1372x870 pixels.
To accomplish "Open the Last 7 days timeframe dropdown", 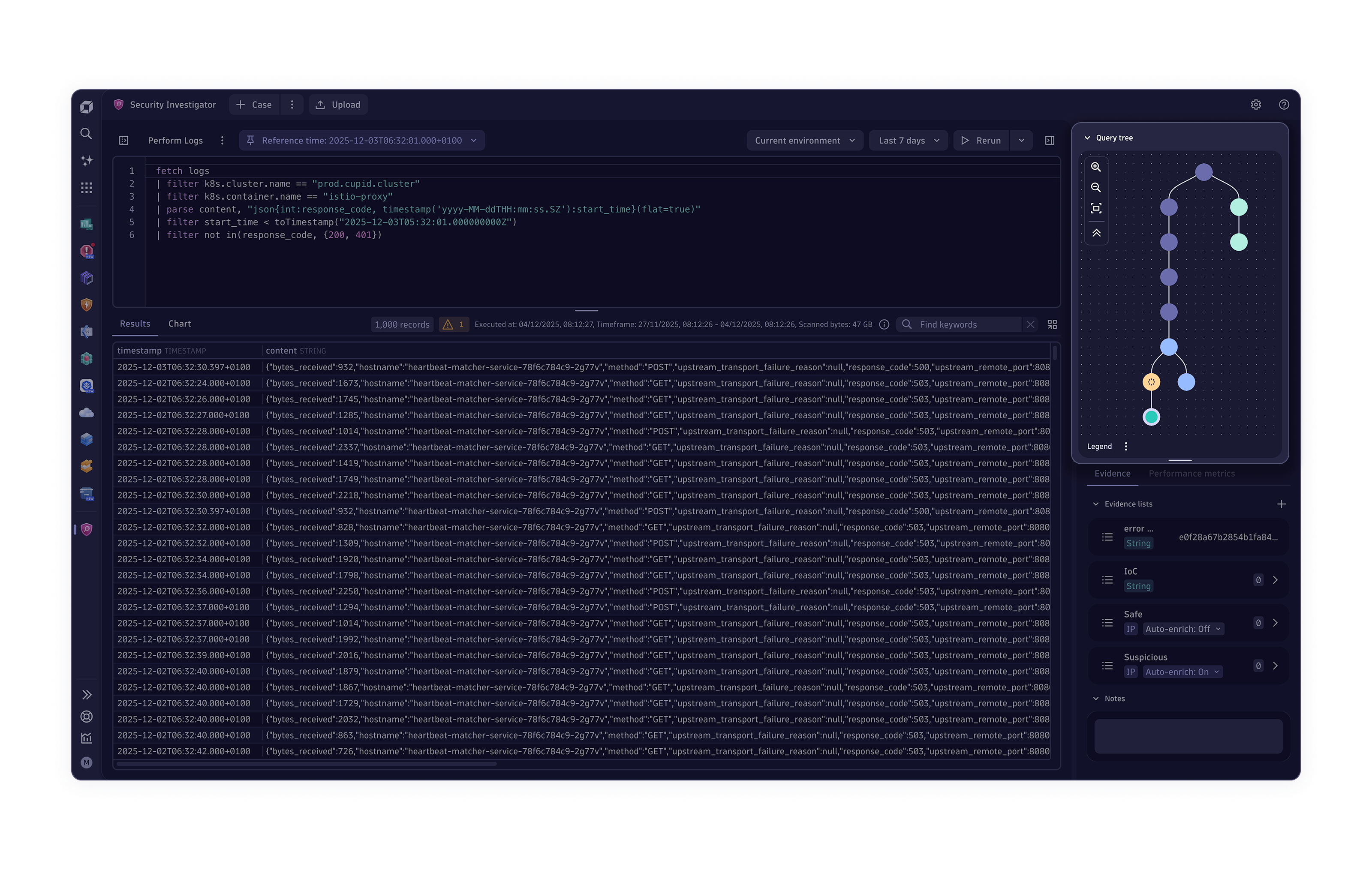I will (908, 141).
